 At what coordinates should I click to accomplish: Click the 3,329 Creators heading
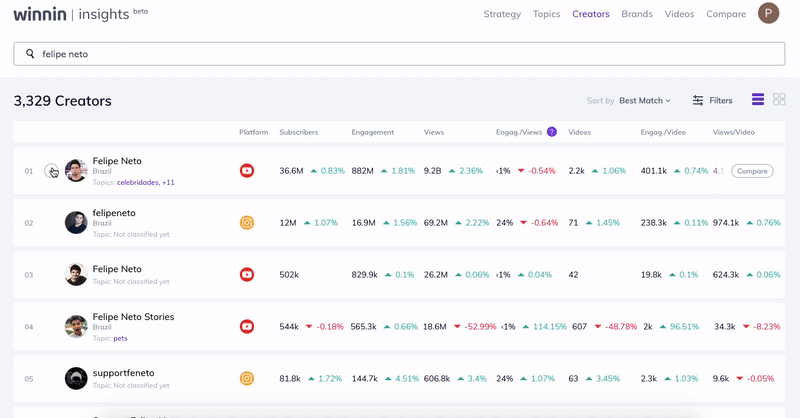pos(63,101)
